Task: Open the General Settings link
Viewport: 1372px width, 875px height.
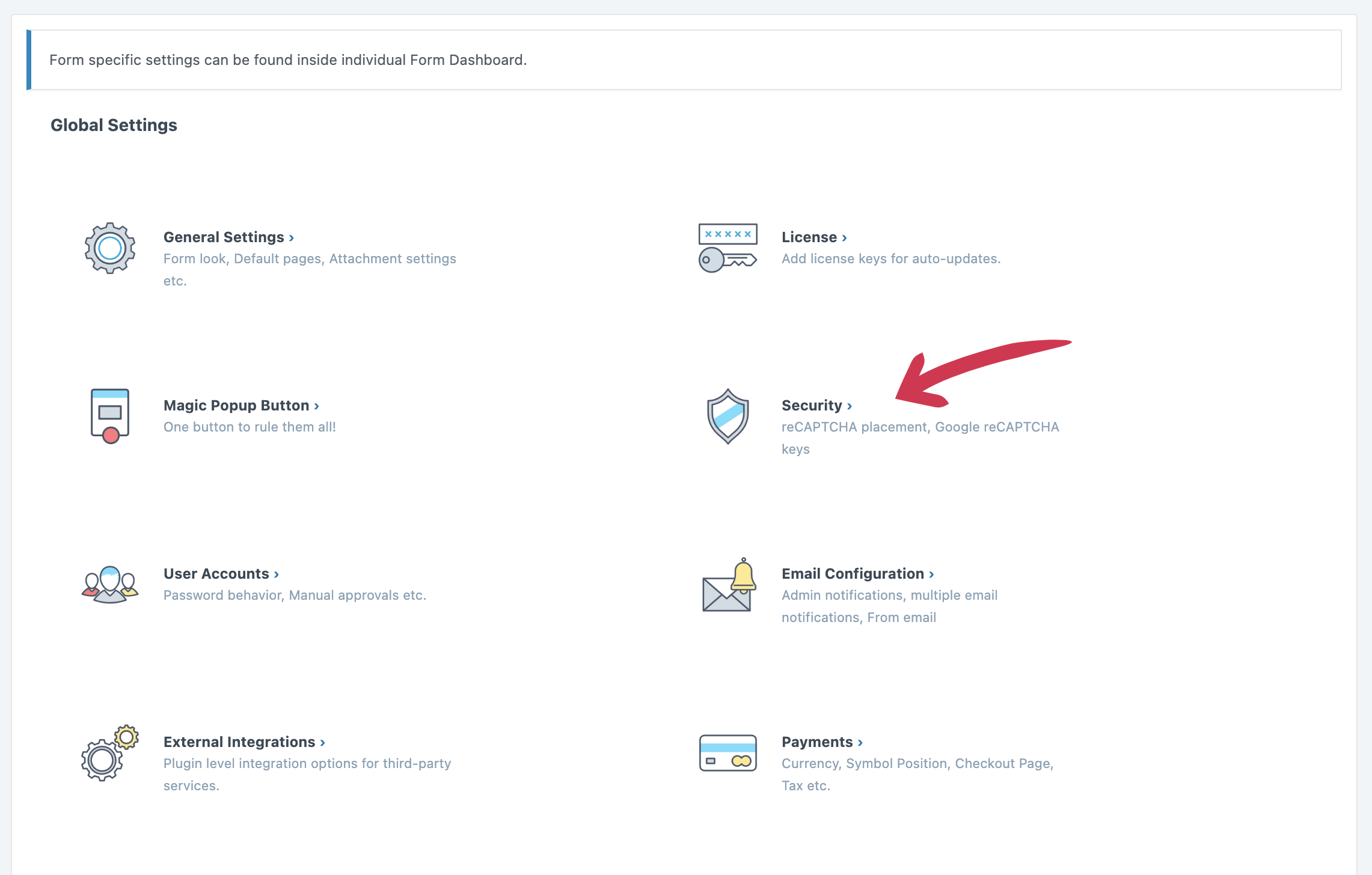Action: coord(224,237)
